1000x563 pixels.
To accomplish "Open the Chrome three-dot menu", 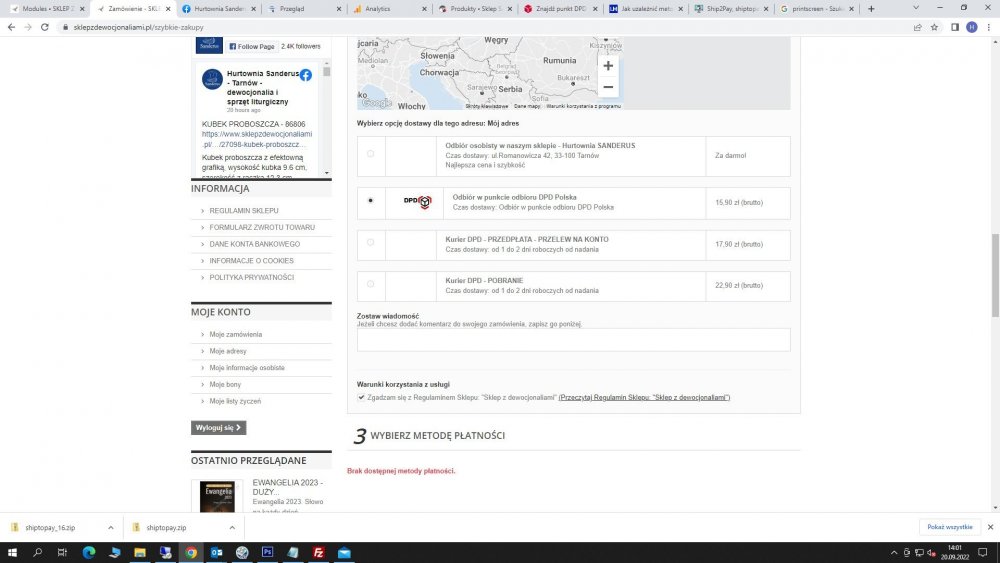I will point(989,27).
